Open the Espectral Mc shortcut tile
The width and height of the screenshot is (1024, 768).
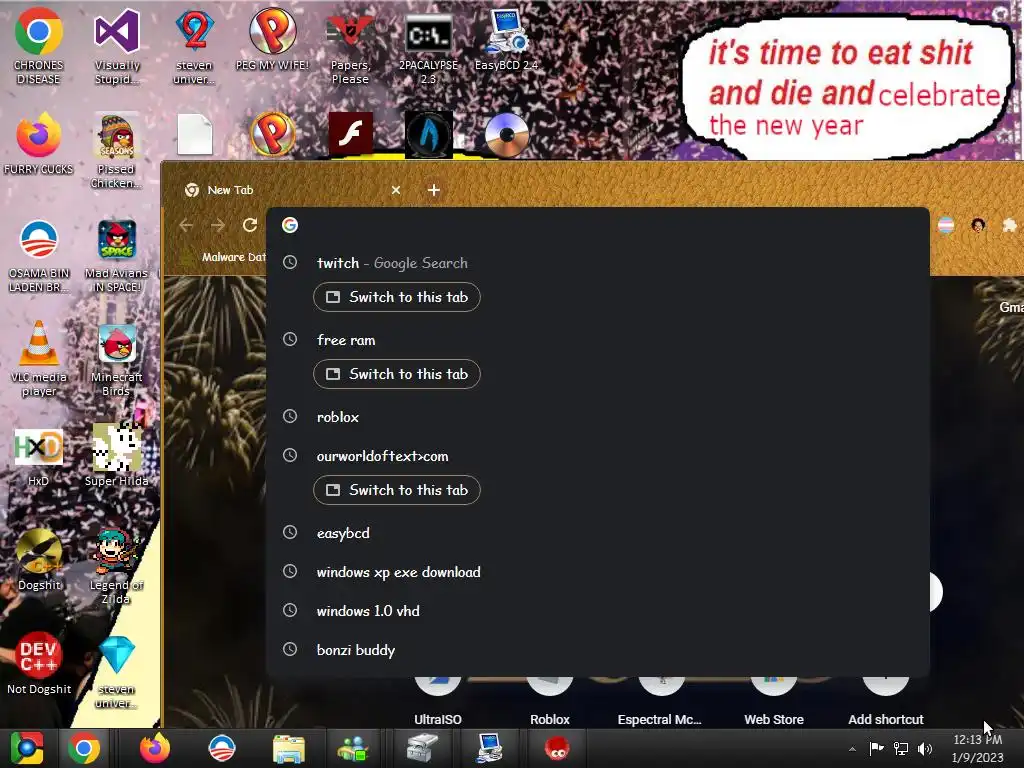[660, 702]
